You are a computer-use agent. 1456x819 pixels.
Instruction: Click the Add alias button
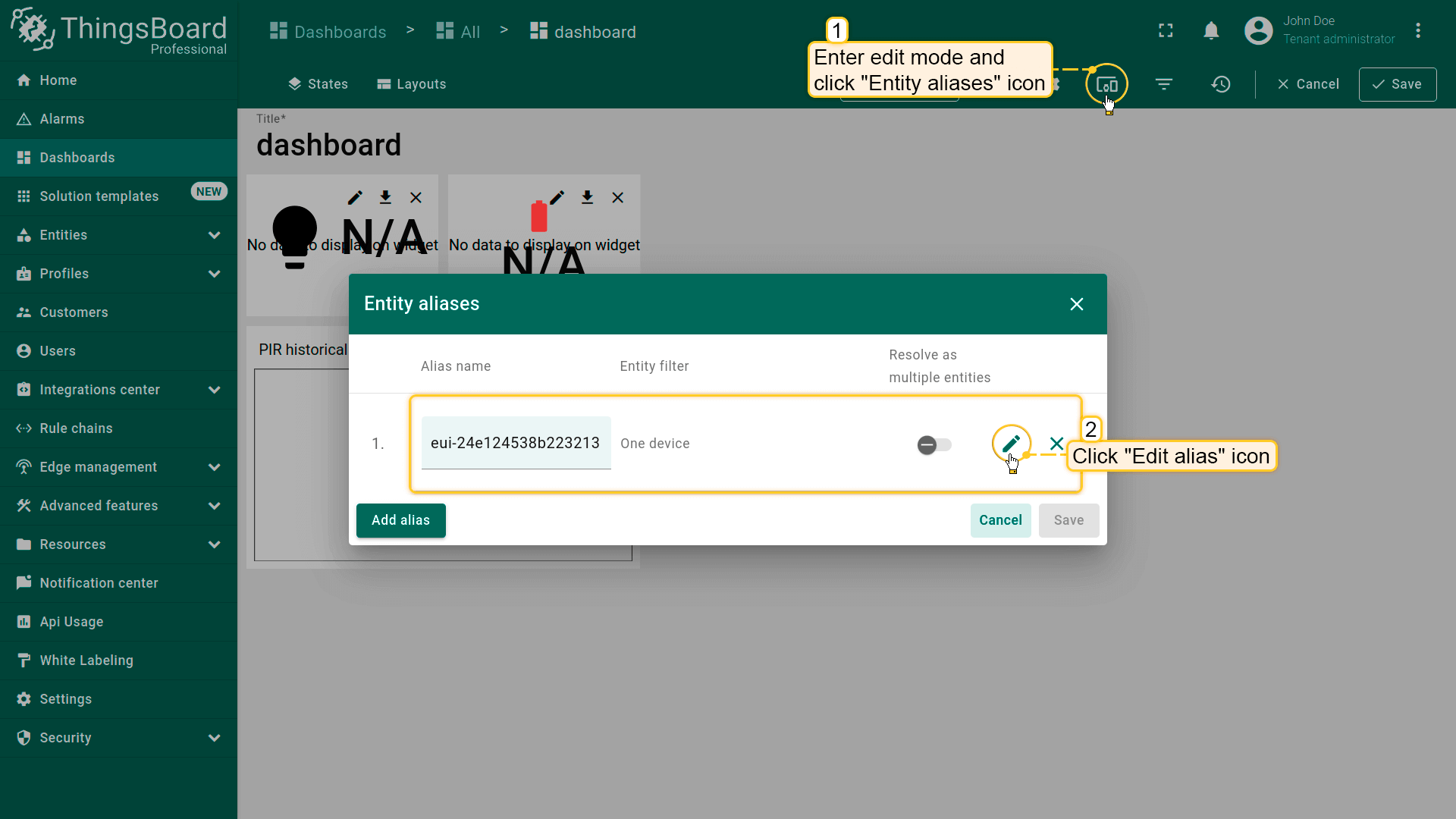(x=400, y=520)
